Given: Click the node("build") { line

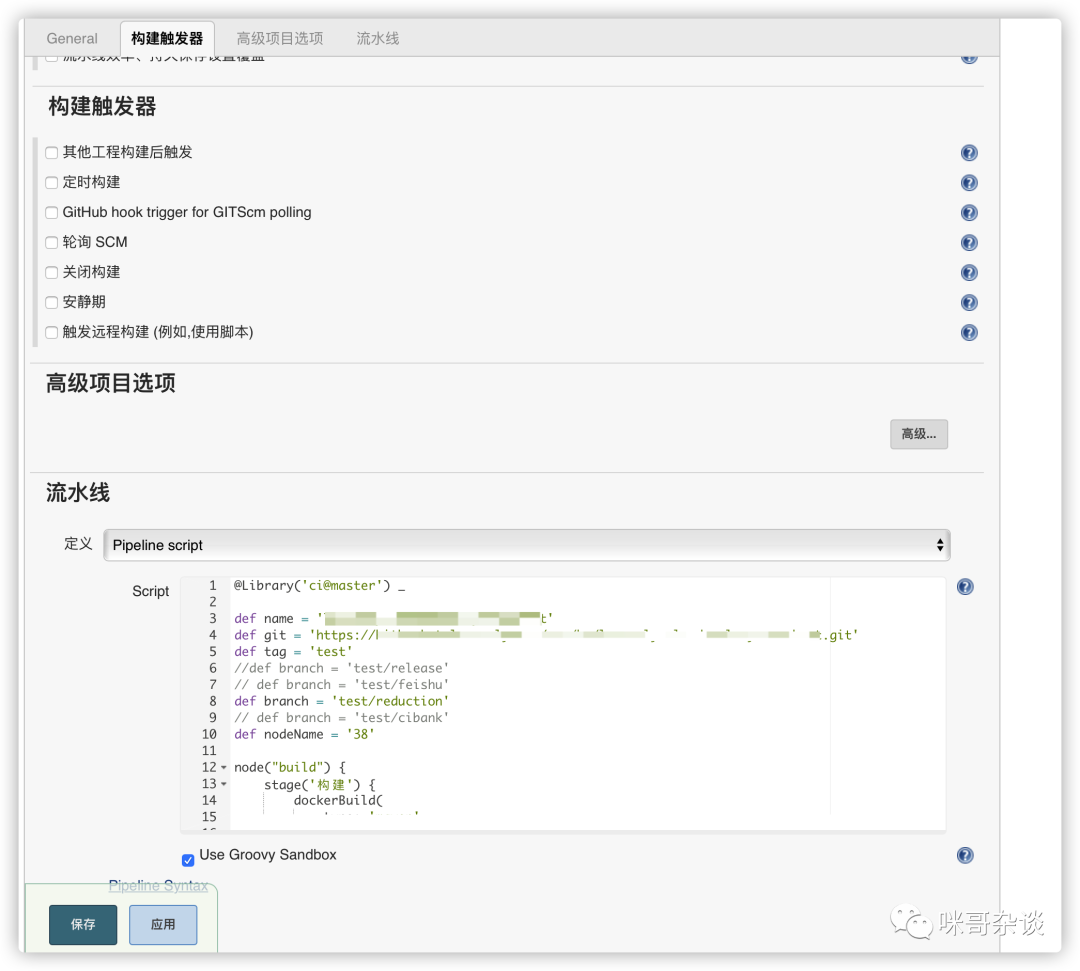Looking at the screenshot, I should [x=289, y=767].
